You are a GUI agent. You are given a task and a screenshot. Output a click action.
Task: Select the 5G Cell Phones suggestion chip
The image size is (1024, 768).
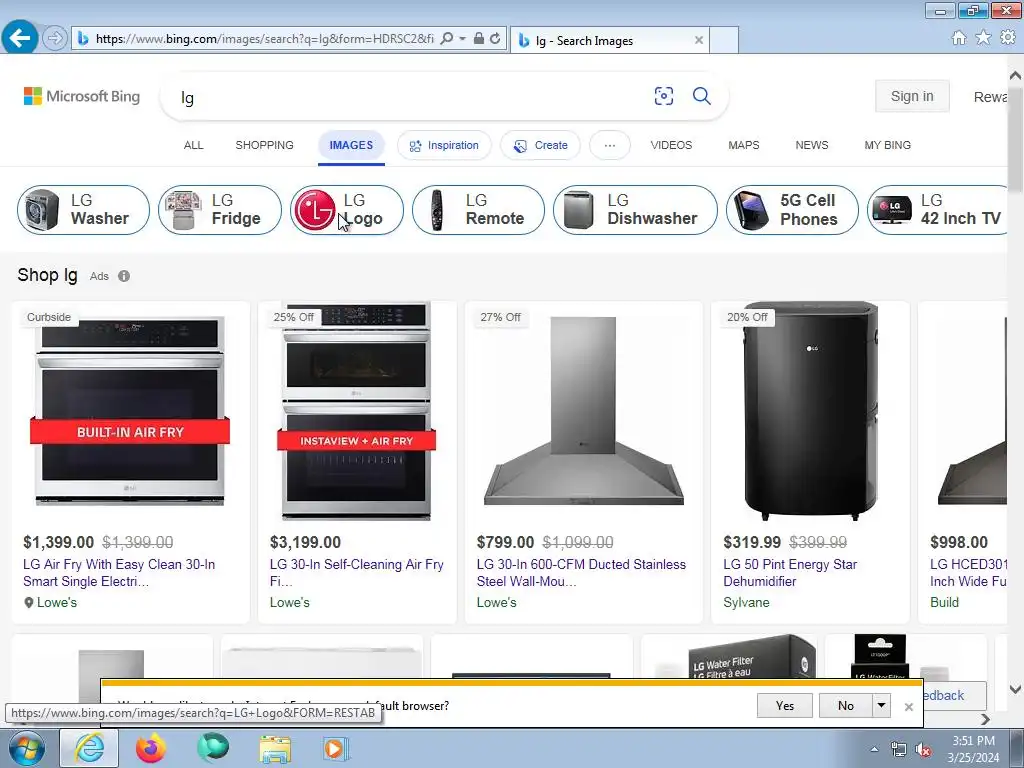pos(792,210)
